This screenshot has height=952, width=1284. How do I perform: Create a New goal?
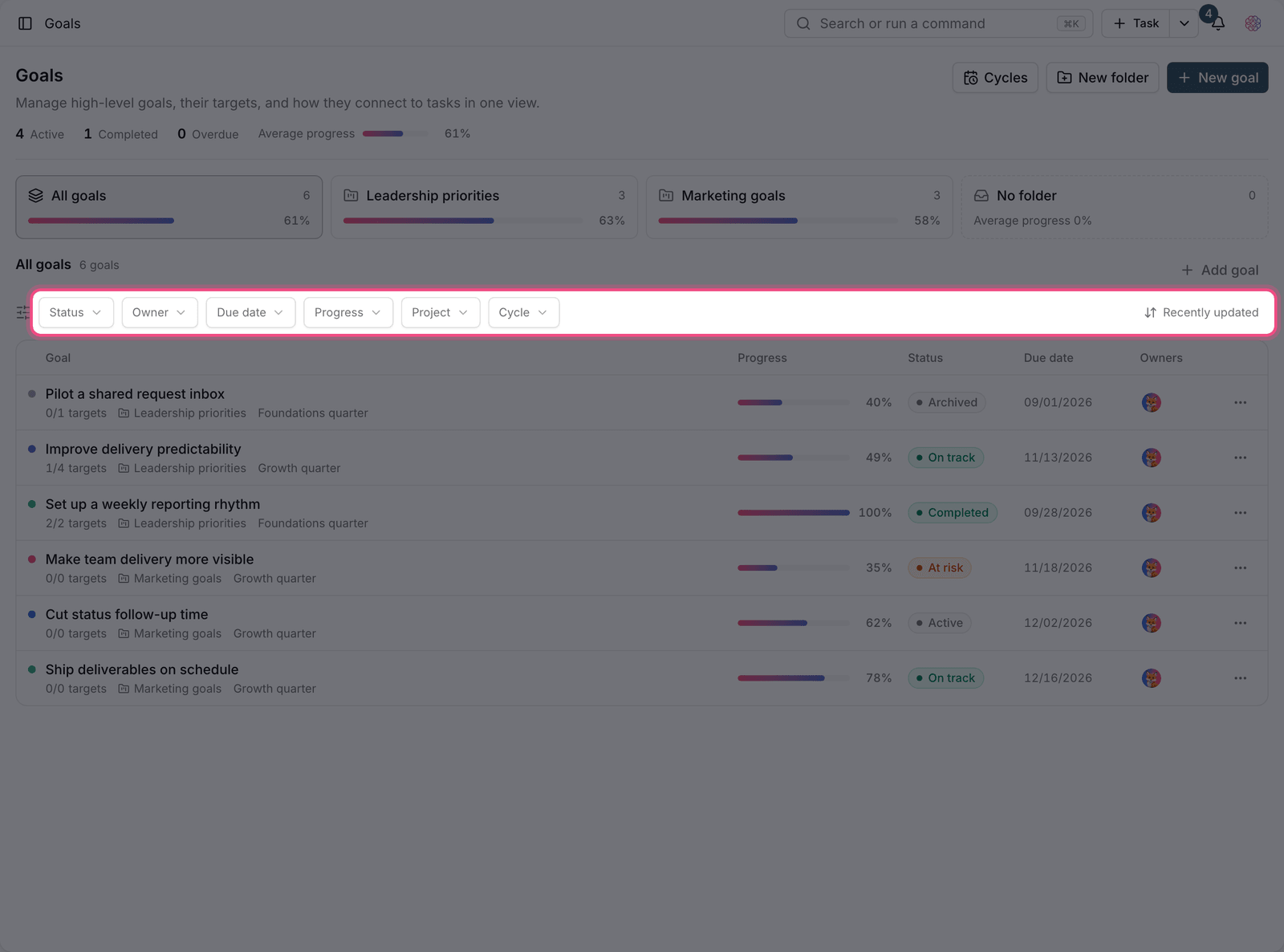coord(1217,78)
